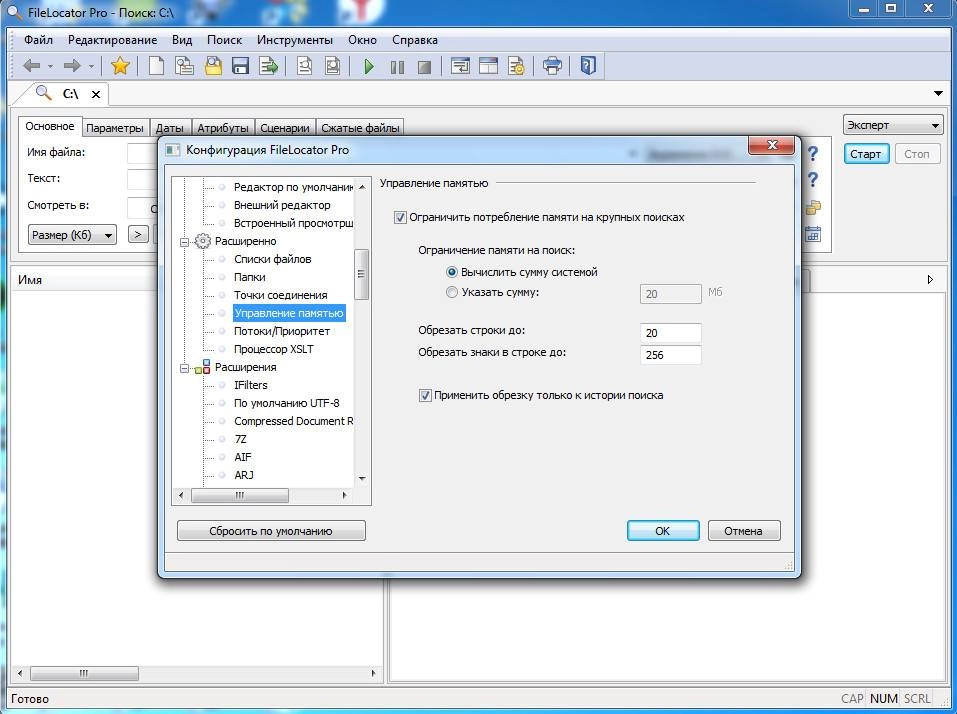Open the Редактирование menu

click(112, 40)
